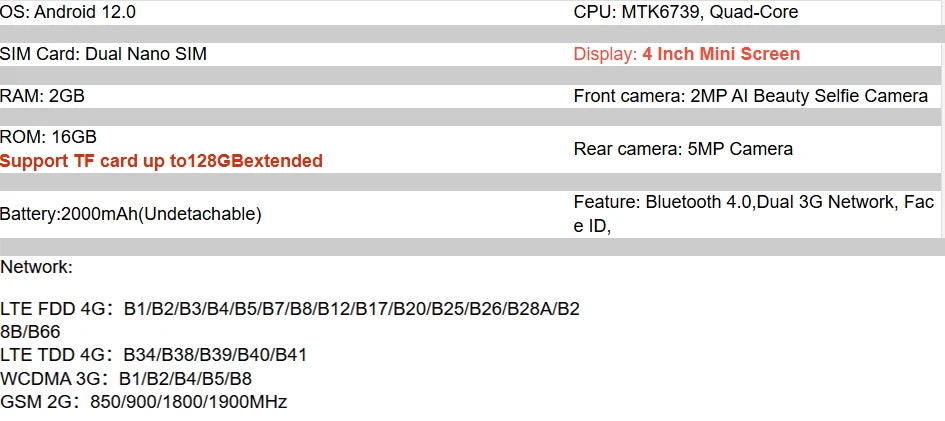Click the Battery 2000mAh specification text

coord(130,214)
